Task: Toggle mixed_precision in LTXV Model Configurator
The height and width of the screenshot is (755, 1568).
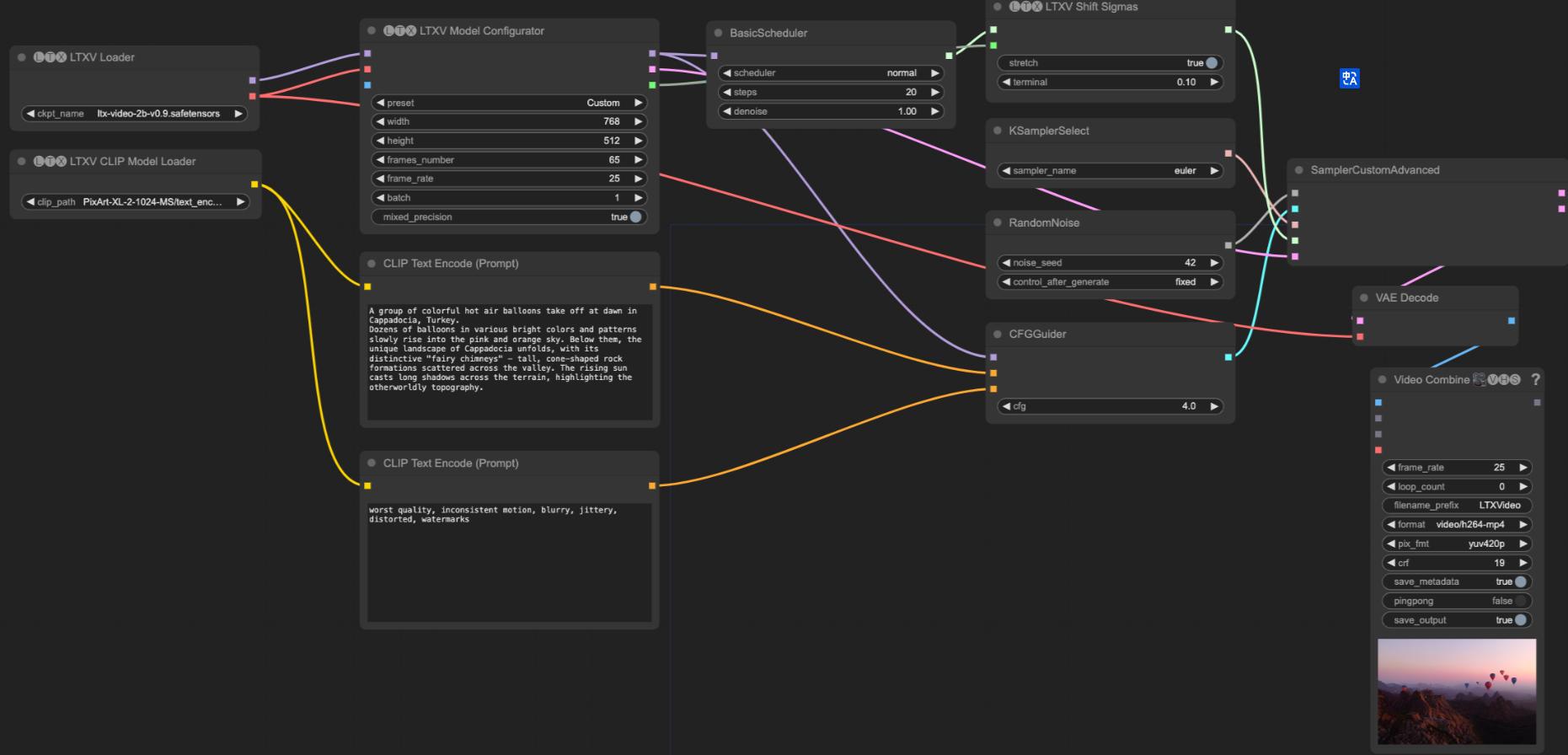Action: pyautogui.click(x=635, y=217)
